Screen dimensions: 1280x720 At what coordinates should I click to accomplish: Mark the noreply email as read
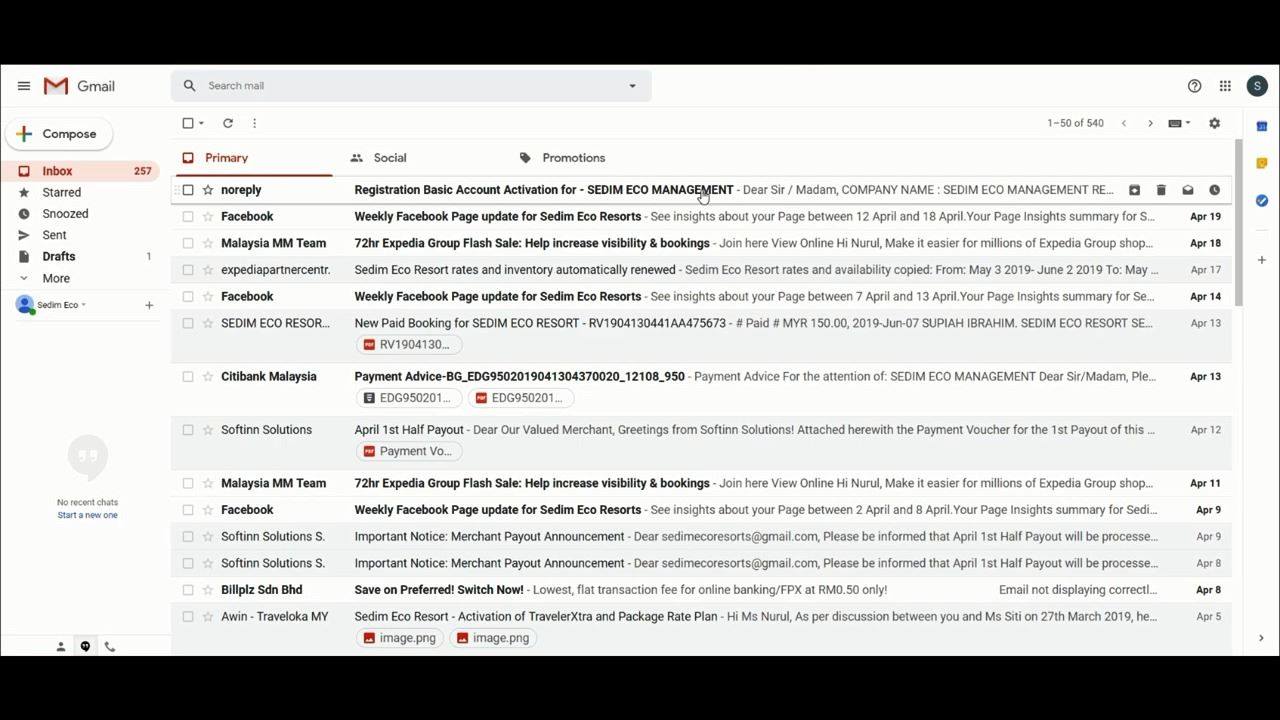(x=1188, y=190)
